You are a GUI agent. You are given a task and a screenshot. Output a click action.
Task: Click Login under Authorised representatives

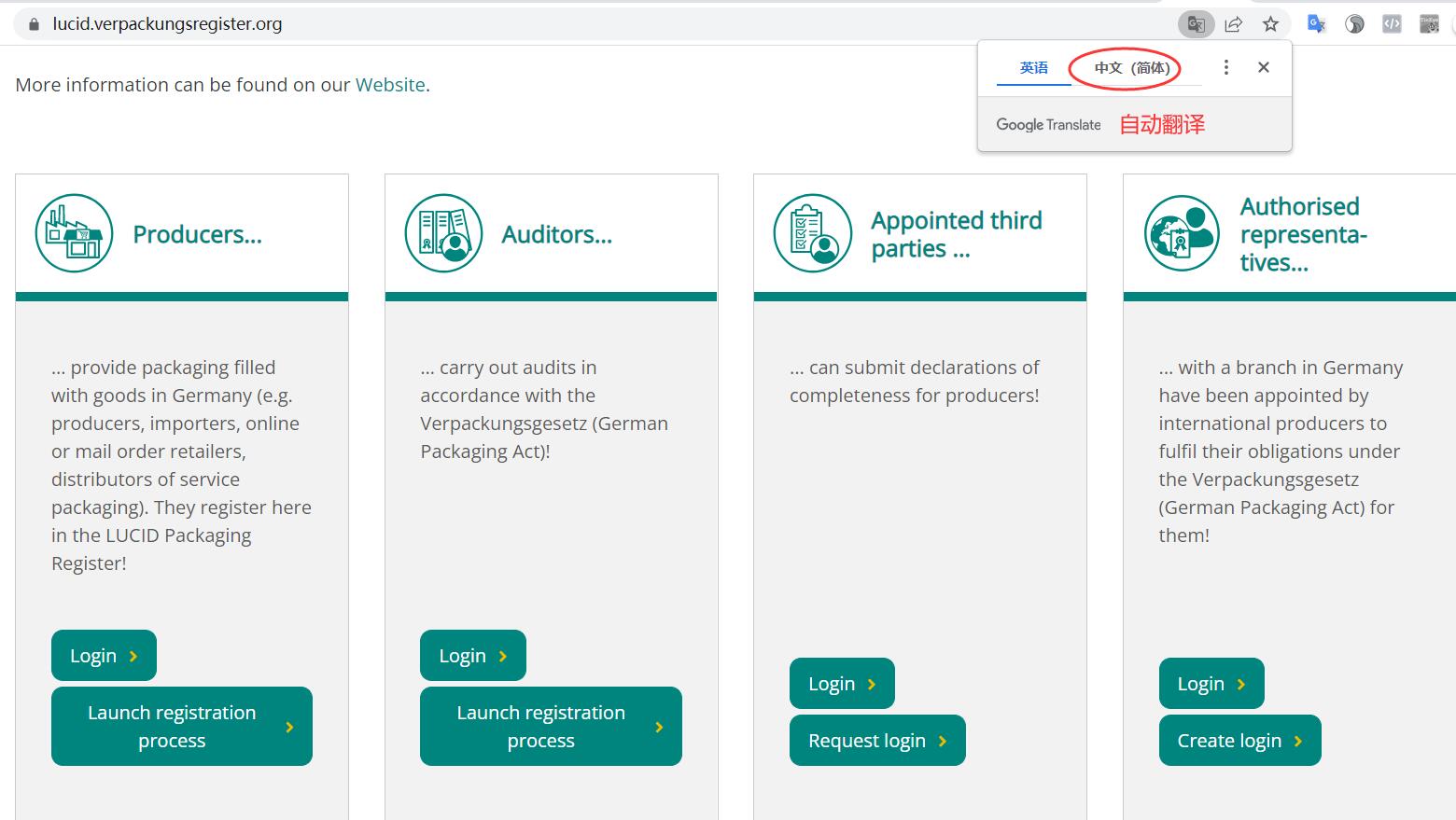1211,684
